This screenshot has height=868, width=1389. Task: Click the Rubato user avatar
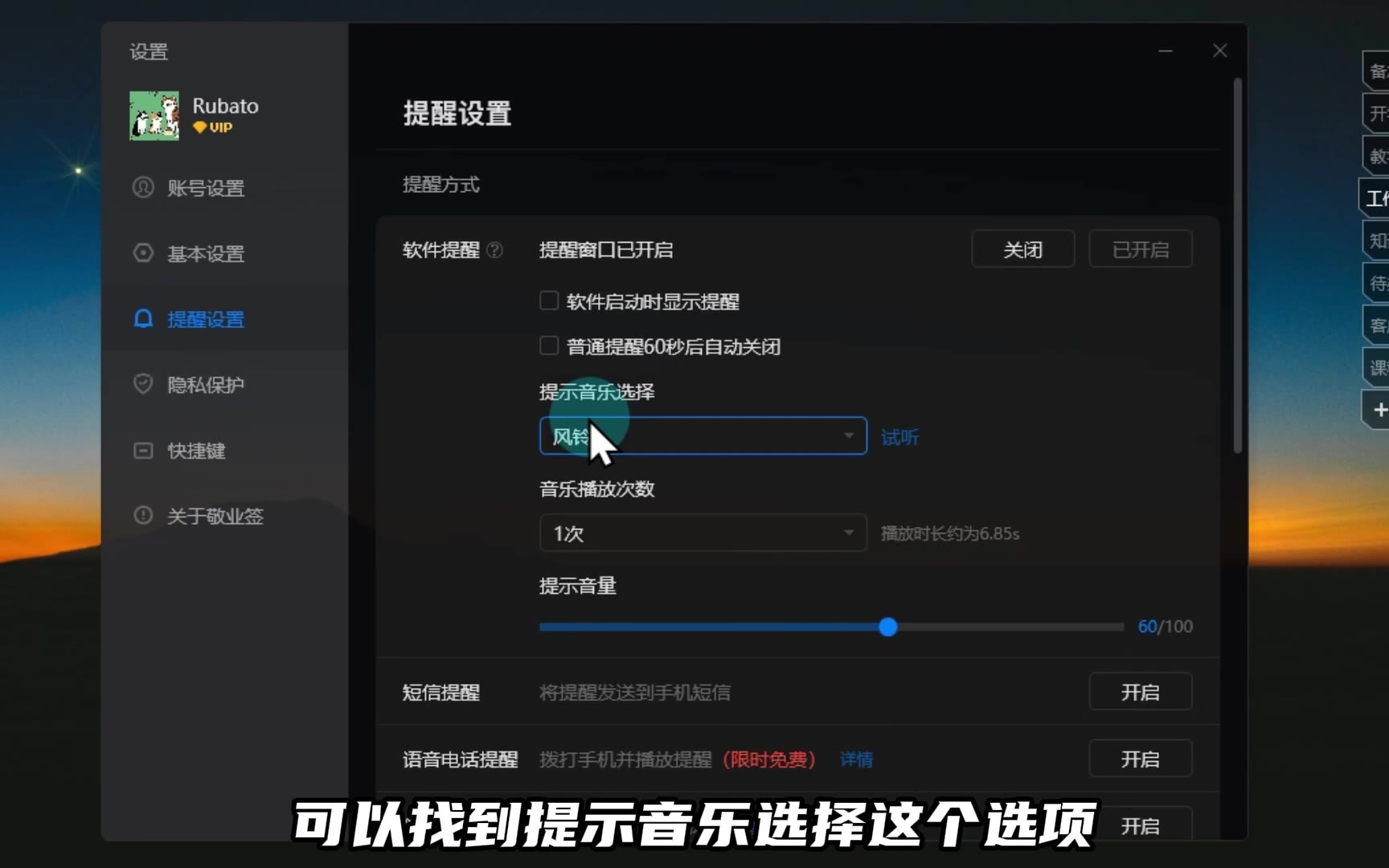pos(154,116)
